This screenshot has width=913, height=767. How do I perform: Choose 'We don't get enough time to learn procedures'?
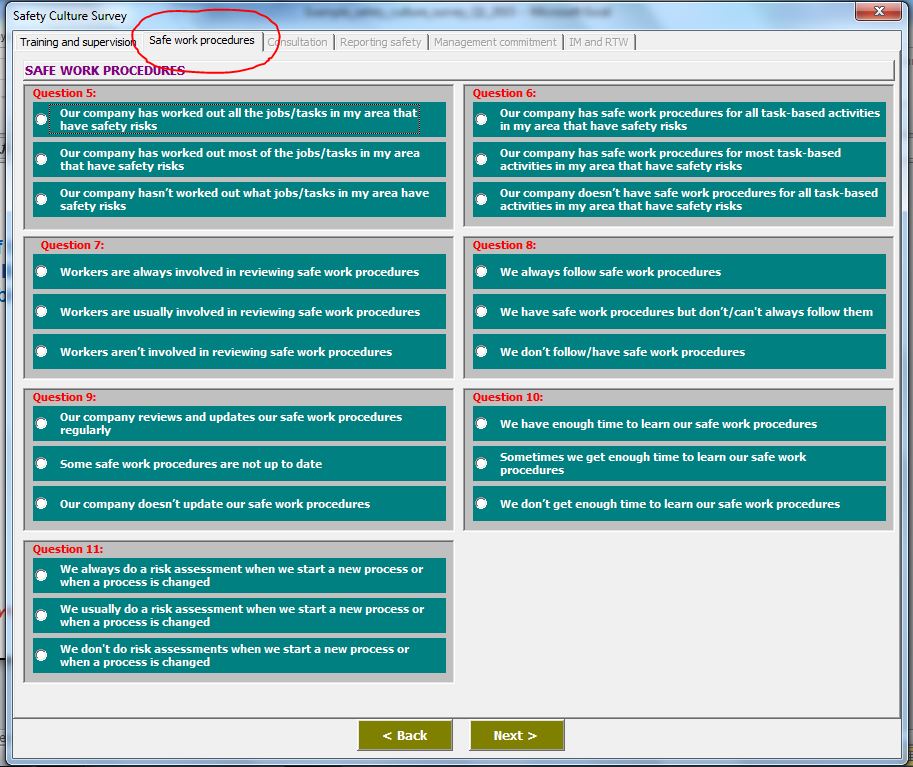coord(479,503)
